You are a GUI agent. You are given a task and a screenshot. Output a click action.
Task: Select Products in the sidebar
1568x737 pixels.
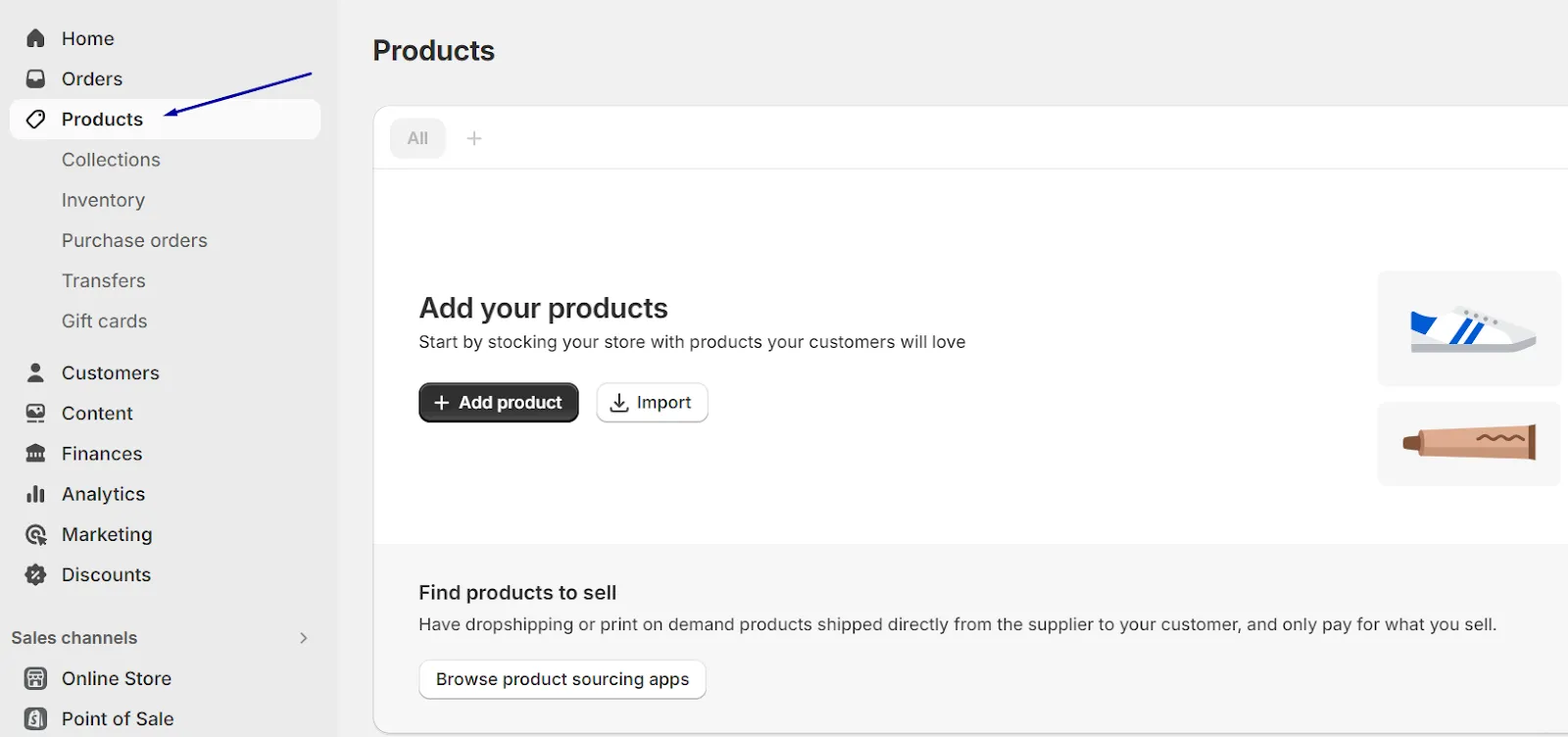point(165,120)
